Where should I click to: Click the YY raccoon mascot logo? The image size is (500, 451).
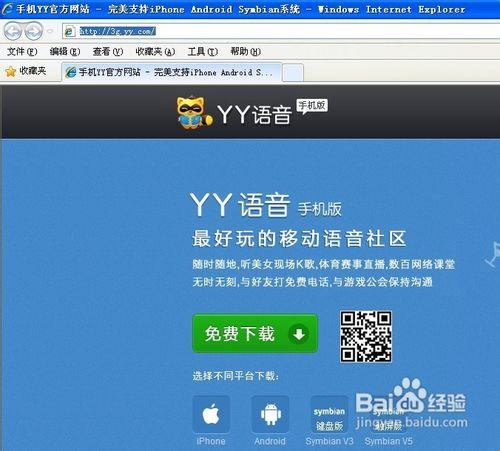click(194, 112)
